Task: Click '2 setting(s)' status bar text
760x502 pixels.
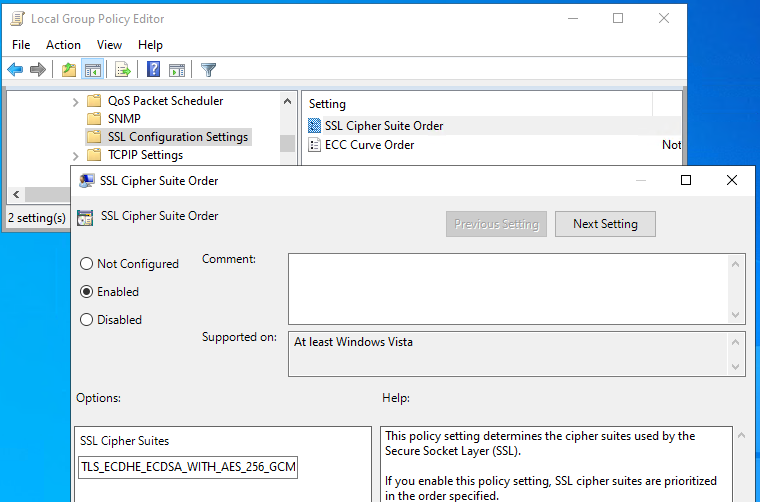Action: tap(37, 218)
